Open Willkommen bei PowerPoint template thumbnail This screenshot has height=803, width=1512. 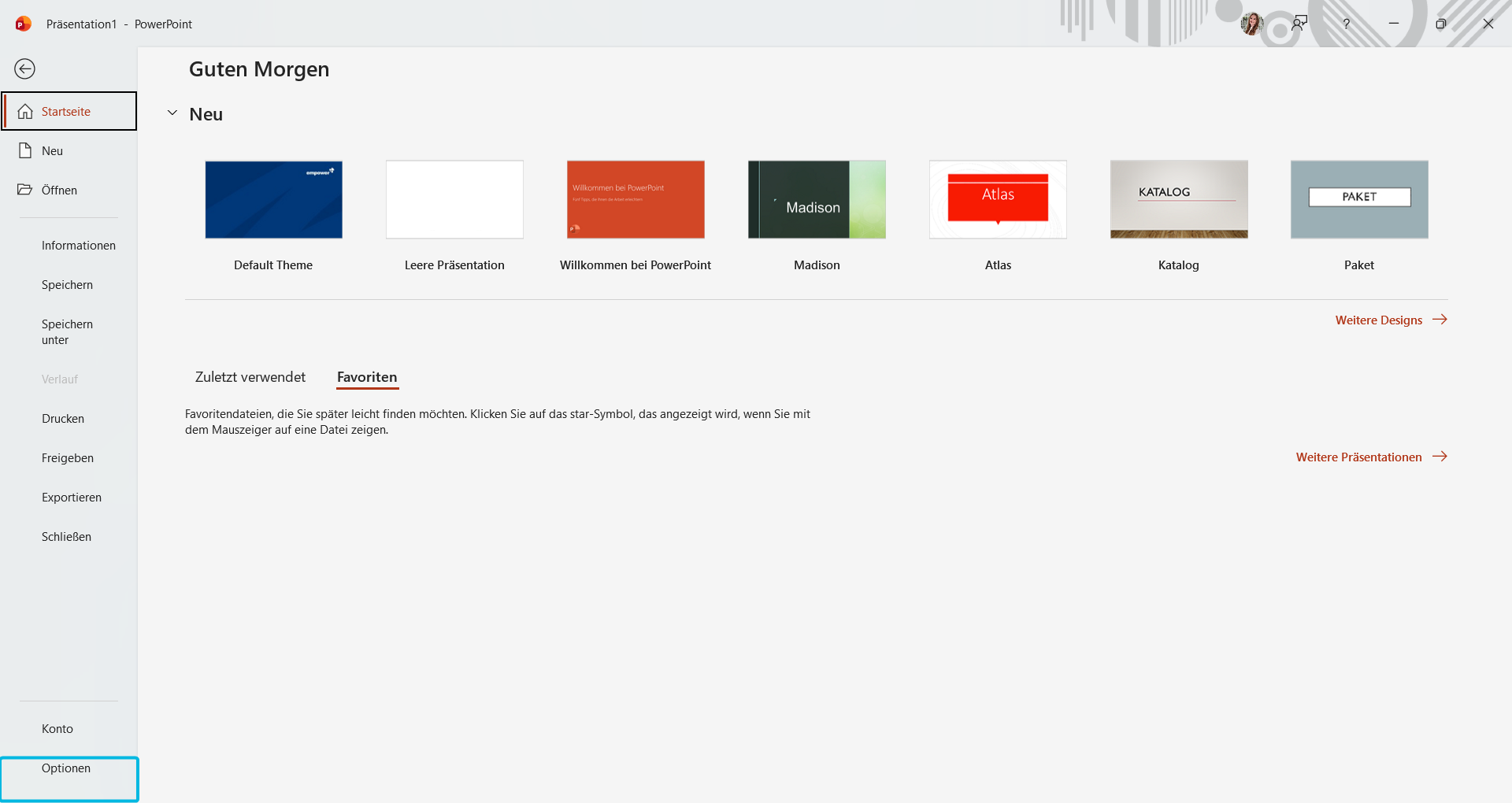point(636,200)
